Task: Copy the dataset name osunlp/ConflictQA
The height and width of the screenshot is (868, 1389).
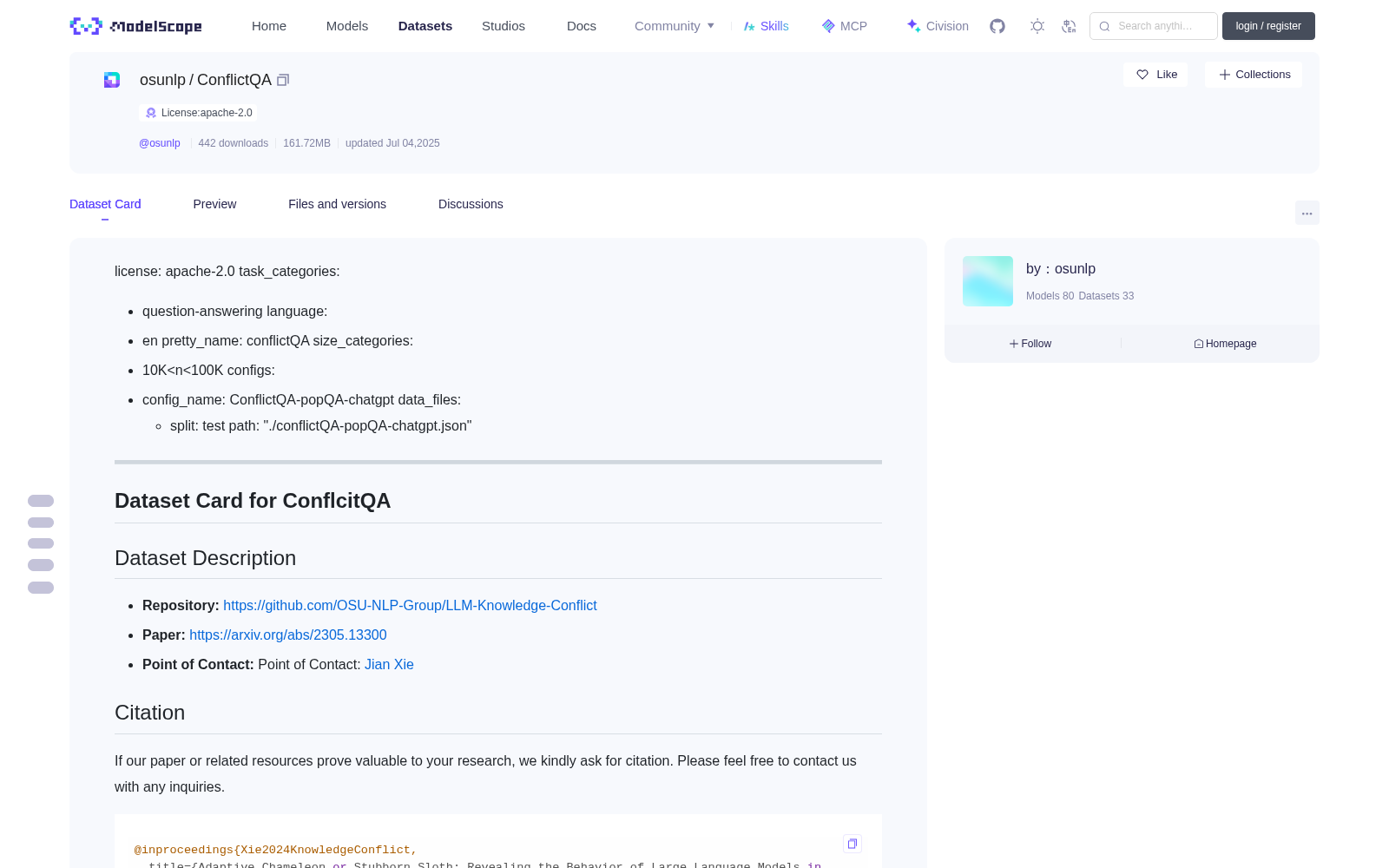Action: (x=283, y=80)
